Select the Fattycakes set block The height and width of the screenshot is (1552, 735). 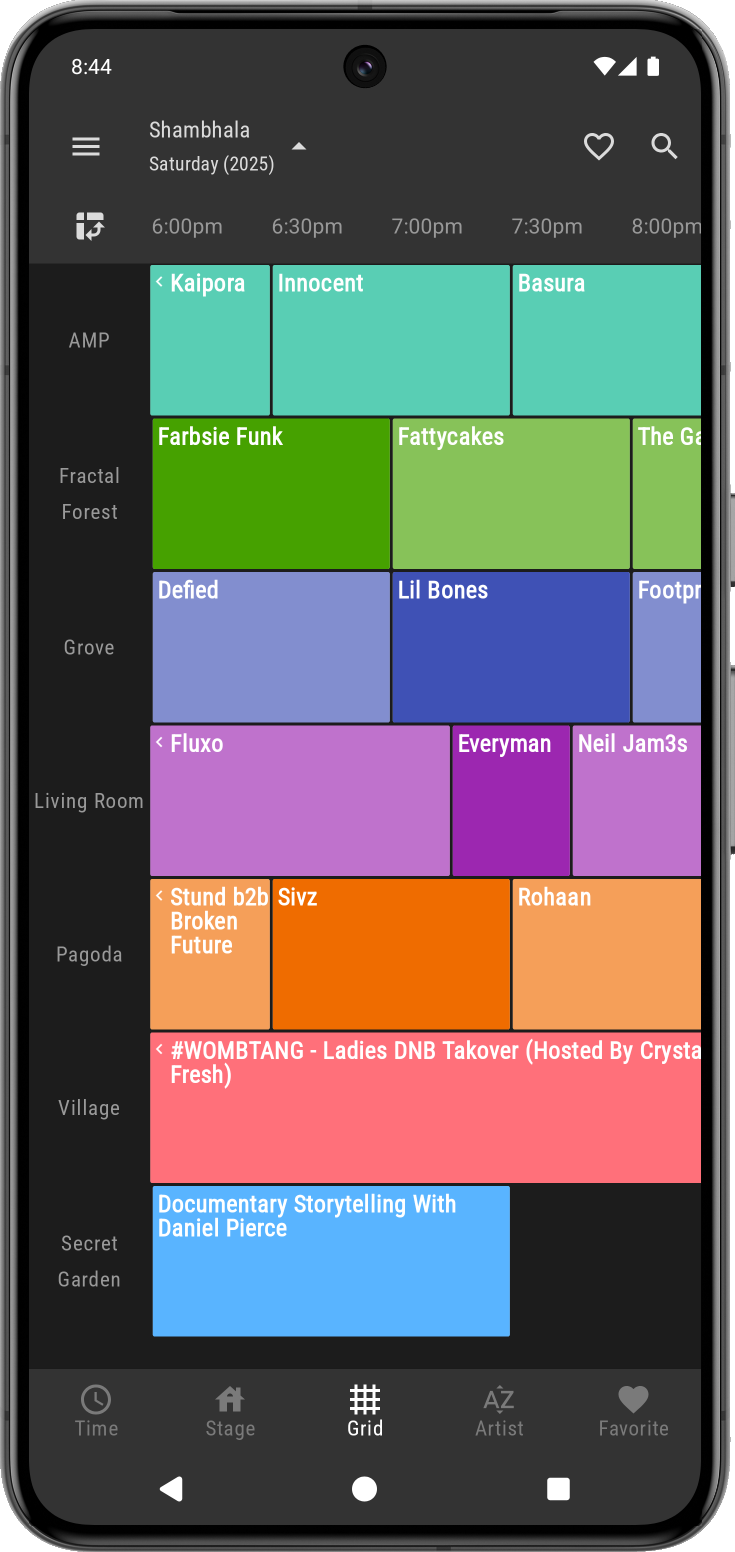(x=511, y=492)
